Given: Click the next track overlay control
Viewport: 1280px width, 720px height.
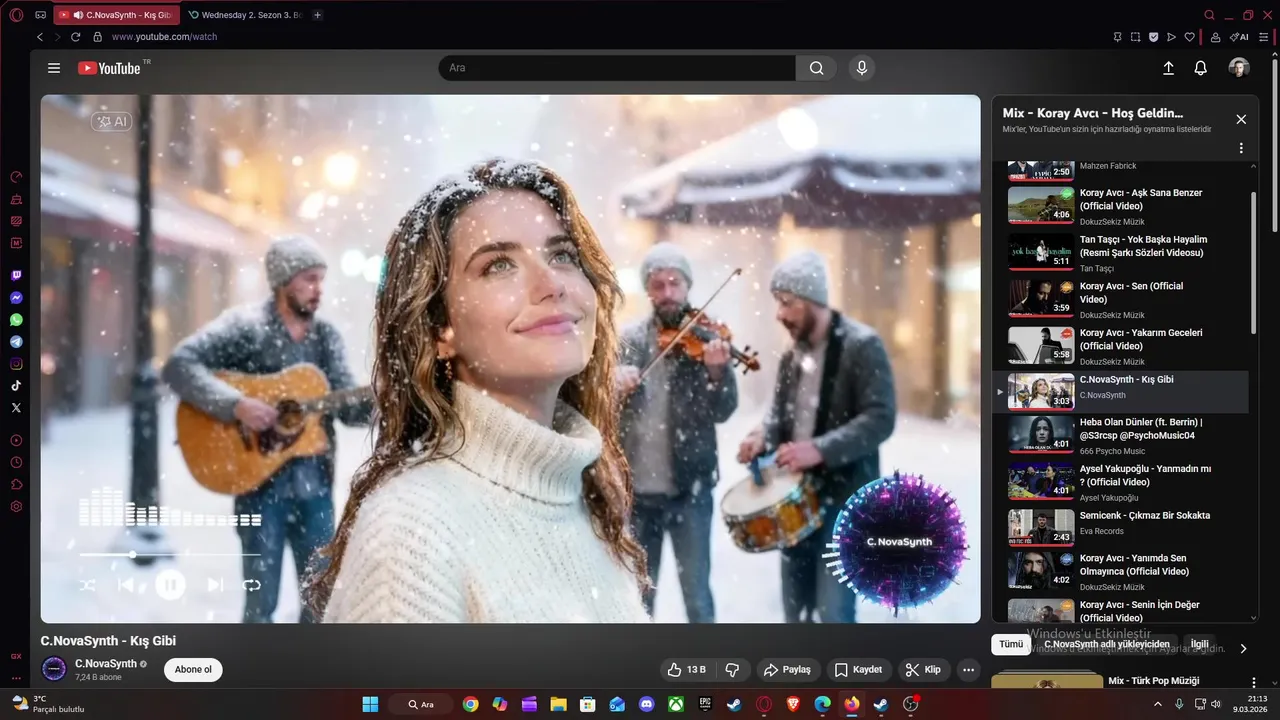Looking at the screenshot, I should (215, 584).
